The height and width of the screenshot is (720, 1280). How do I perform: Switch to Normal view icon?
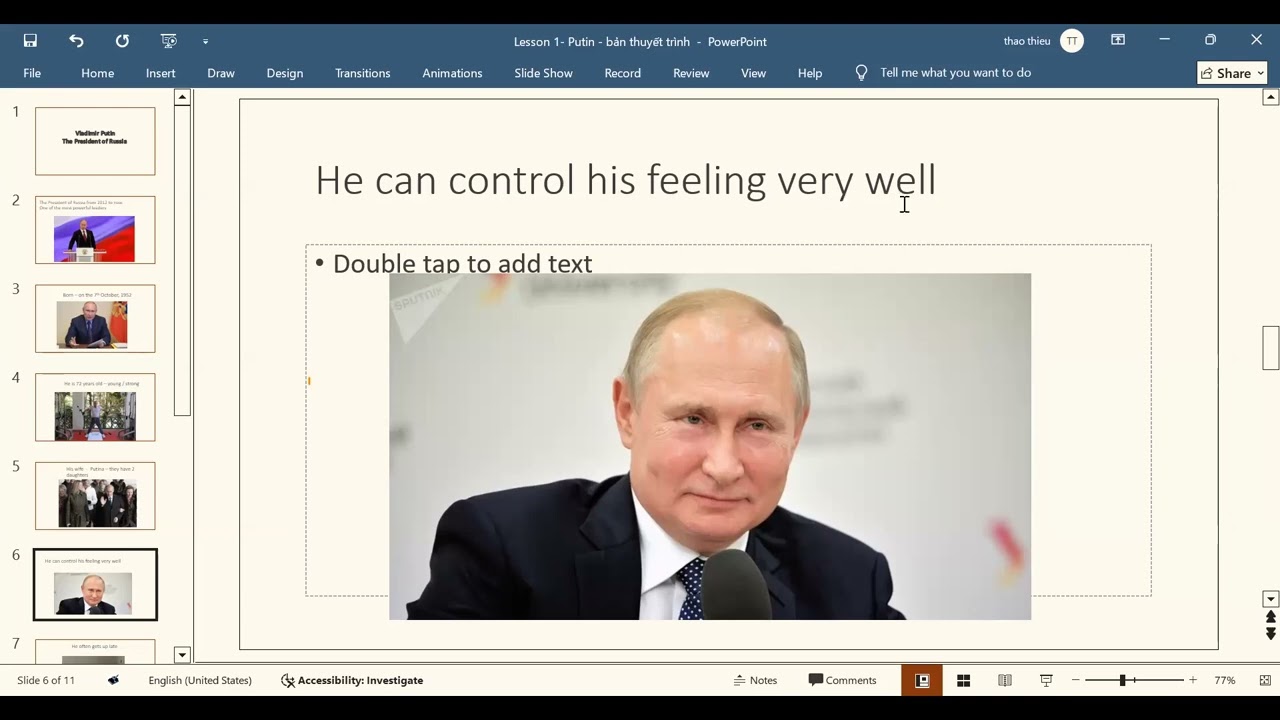922,680
